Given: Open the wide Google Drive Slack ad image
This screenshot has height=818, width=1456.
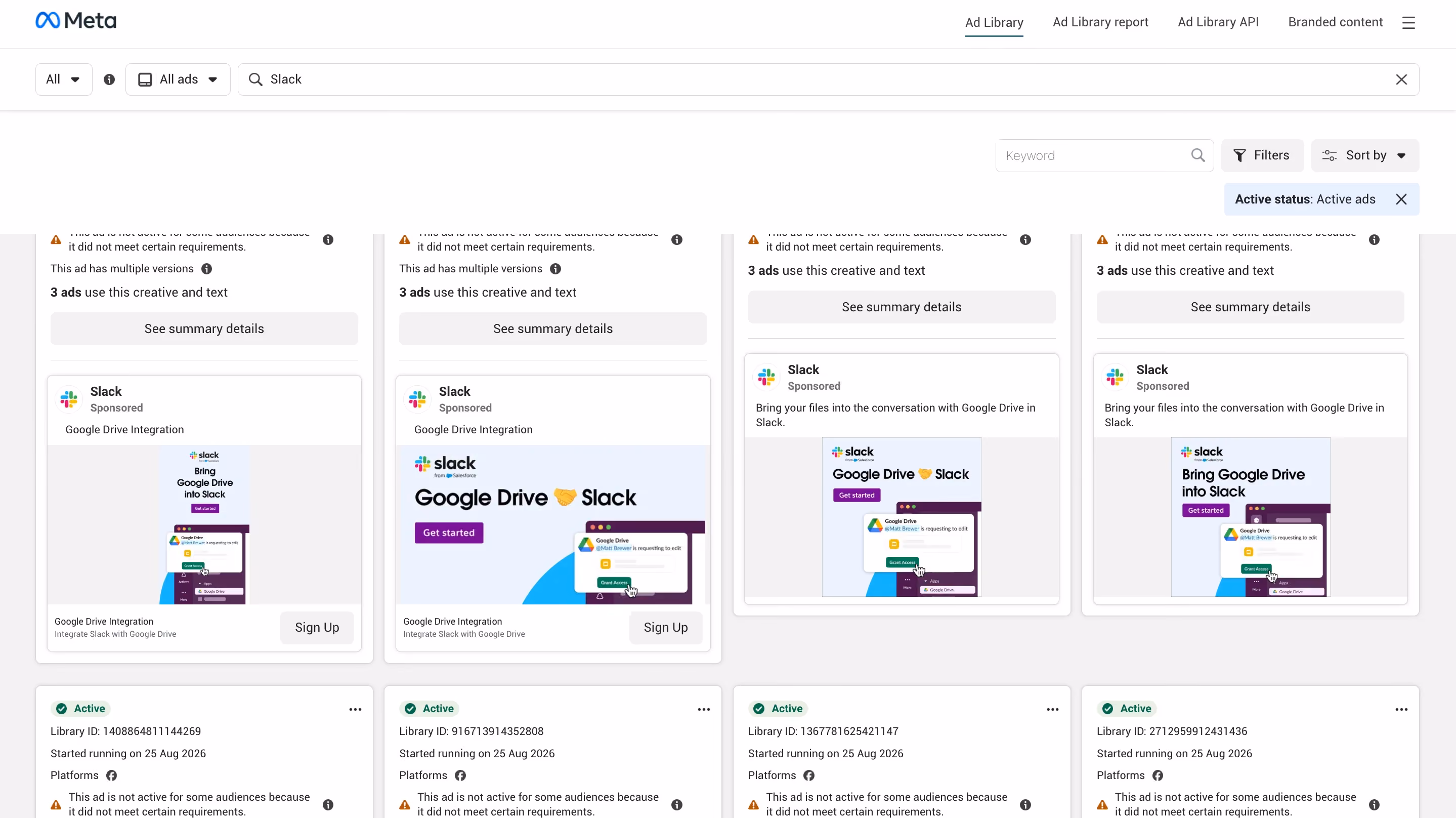Looking at the screenshot, I should pyautogui.click(x=553, y=525).
